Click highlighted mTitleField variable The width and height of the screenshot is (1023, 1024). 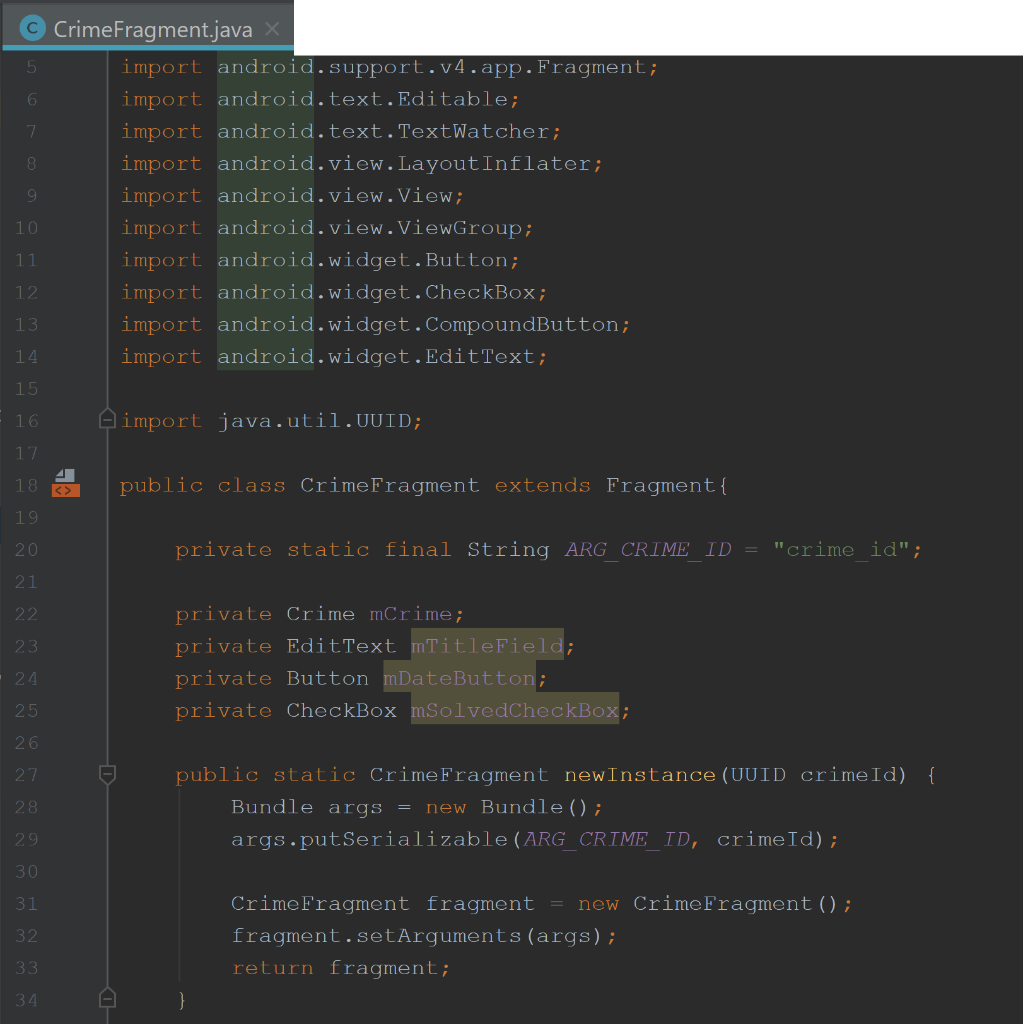click(487, 646)
